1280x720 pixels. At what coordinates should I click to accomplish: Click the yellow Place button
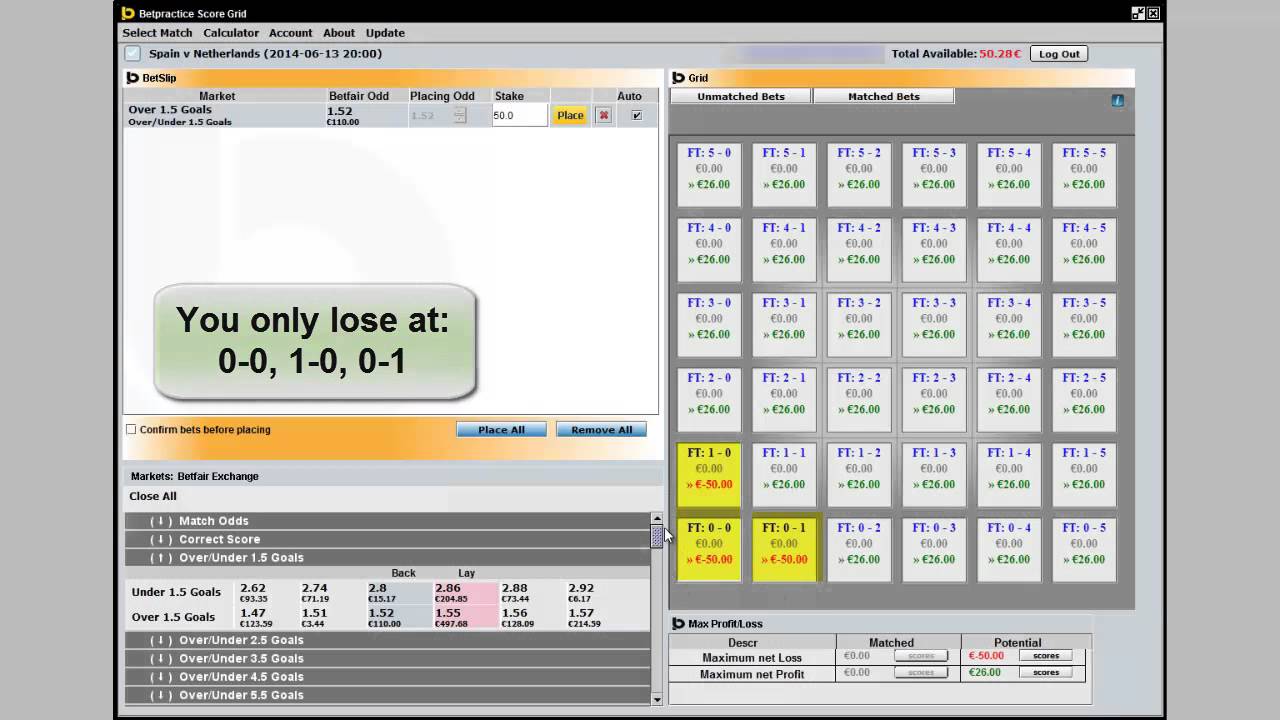tap(570, 115)
